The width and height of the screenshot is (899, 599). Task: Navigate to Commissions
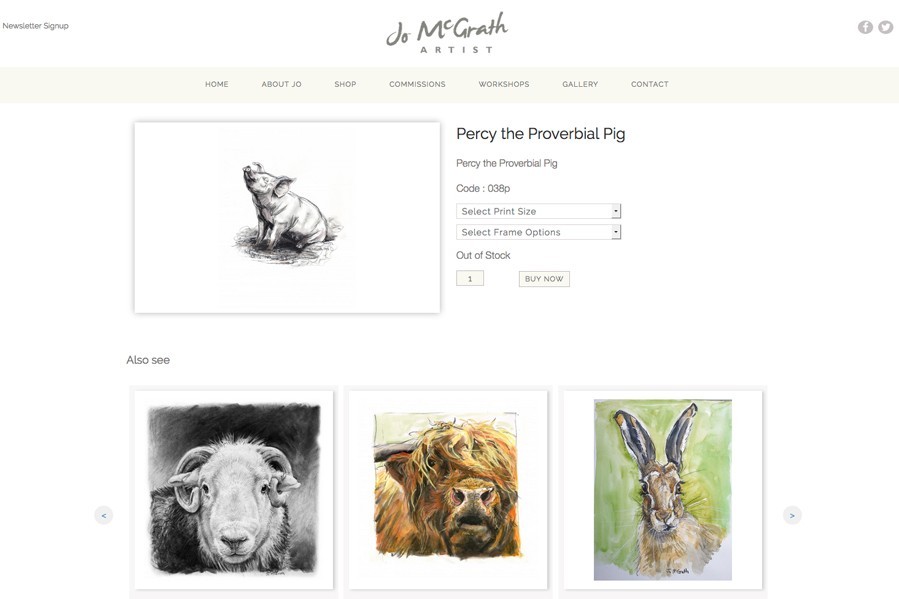(x=417, y=84)
